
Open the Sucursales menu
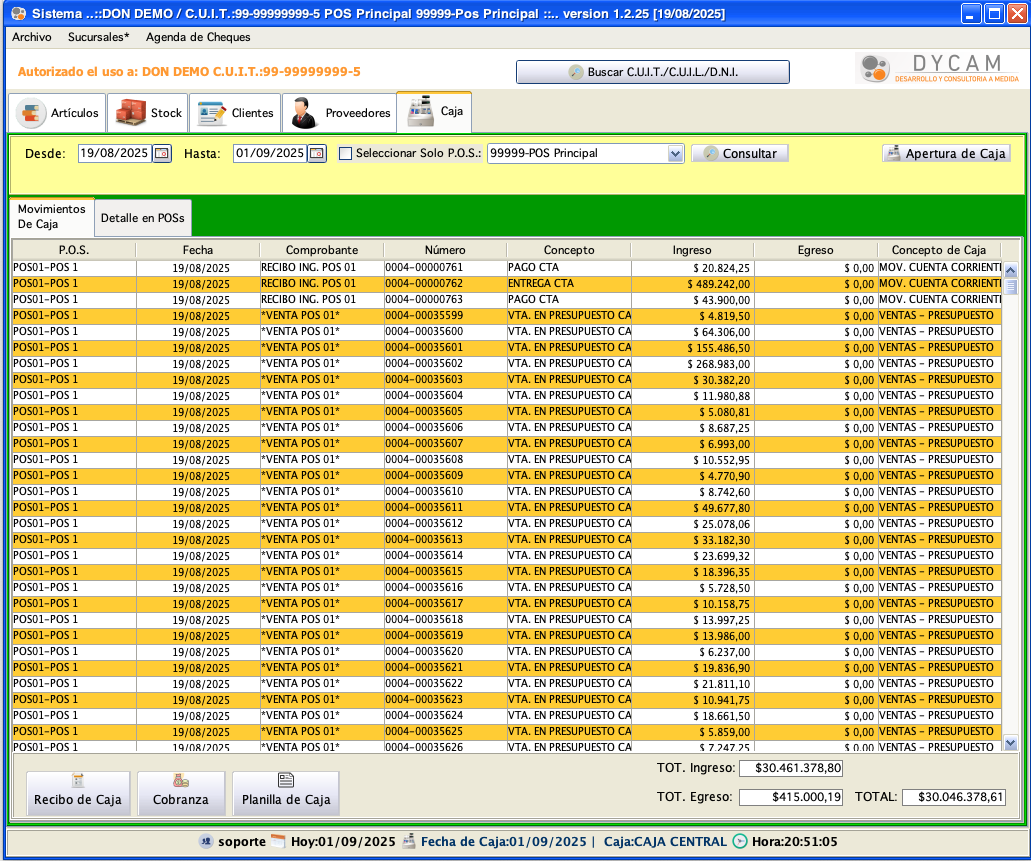[x=98, y=37]
